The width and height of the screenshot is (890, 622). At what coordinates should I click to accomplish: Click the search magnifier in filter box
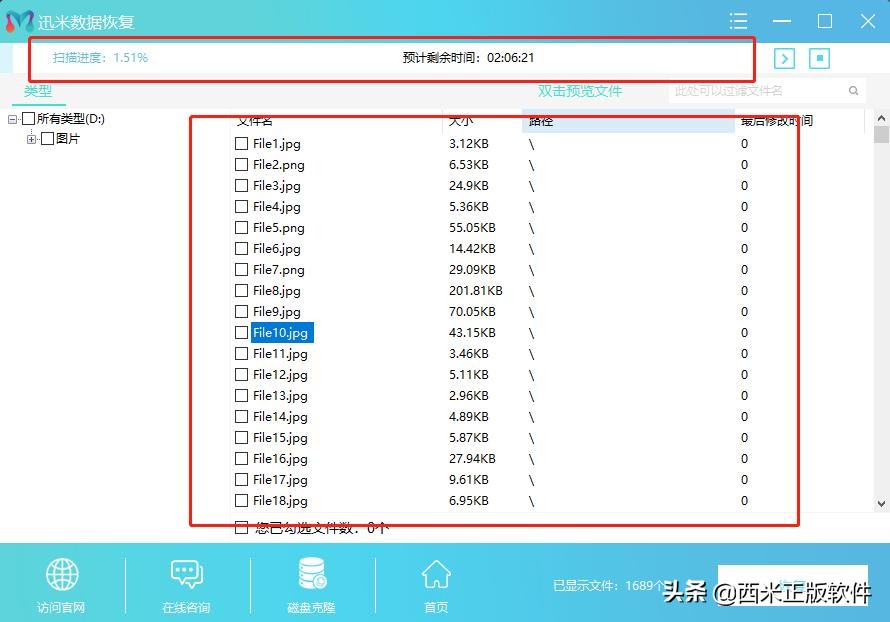click(x=853, y=90)
